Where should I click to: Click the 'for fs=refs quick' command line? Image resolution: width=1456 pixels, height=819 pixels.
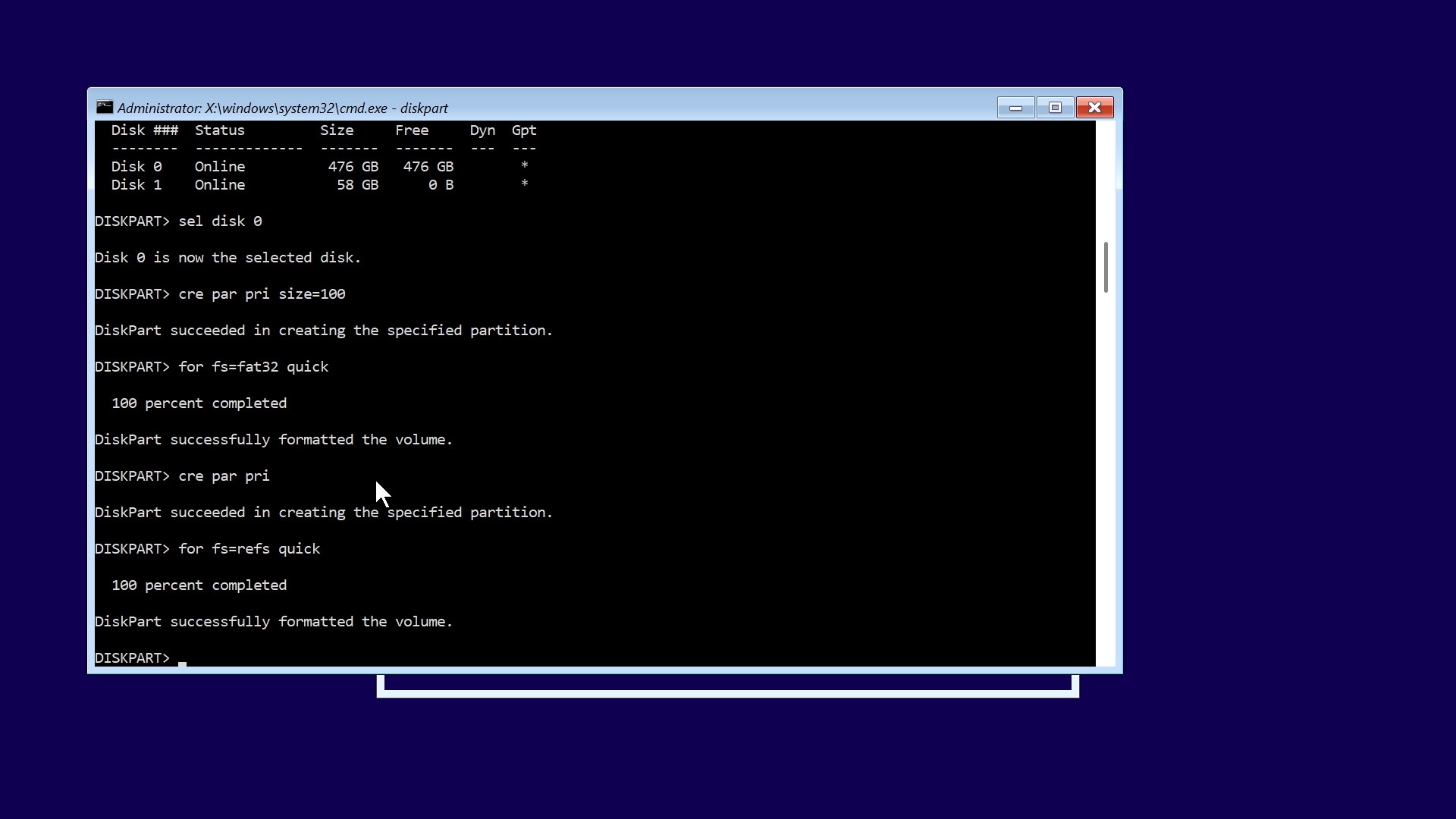coord(249,549)
